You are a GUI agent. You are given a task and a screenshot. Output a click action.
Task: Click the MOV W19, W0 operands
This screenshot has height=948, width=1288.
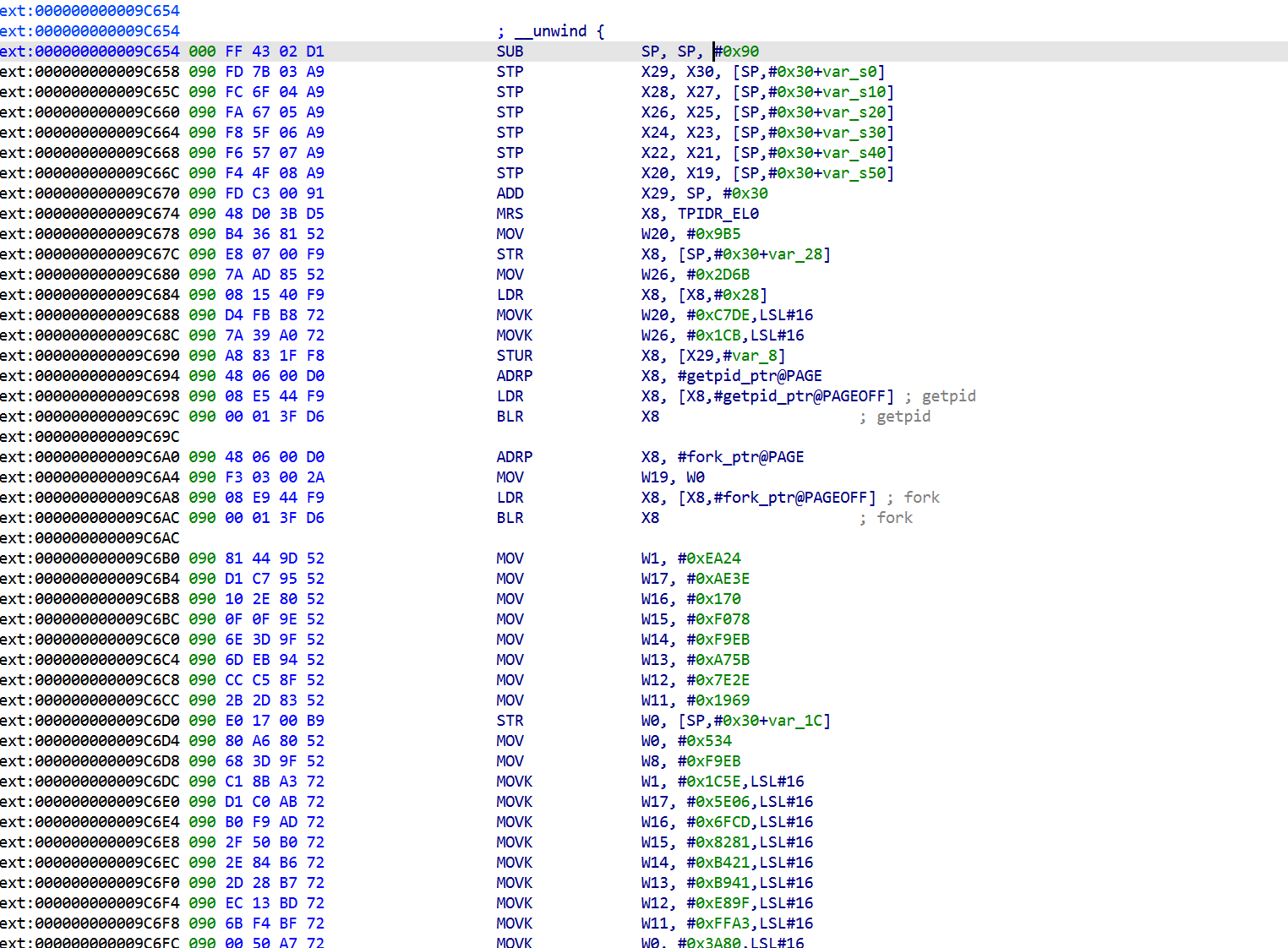click(674, 477)
